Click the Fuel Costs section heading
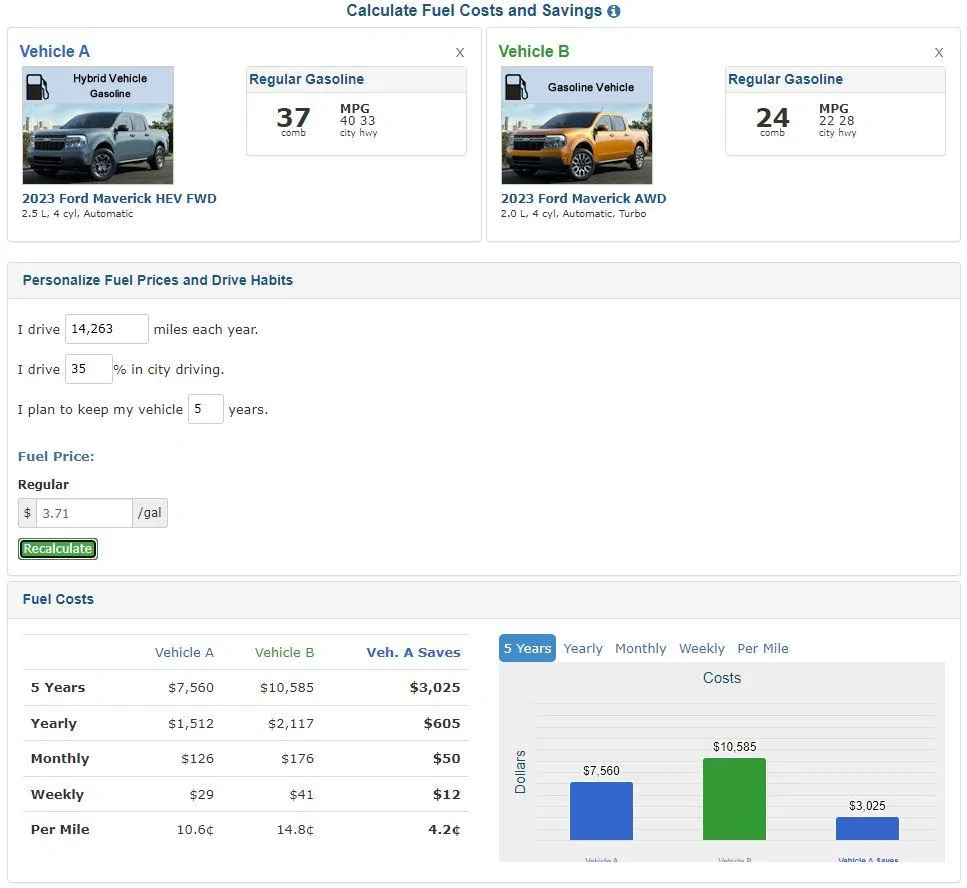 [x=58, y=599]
